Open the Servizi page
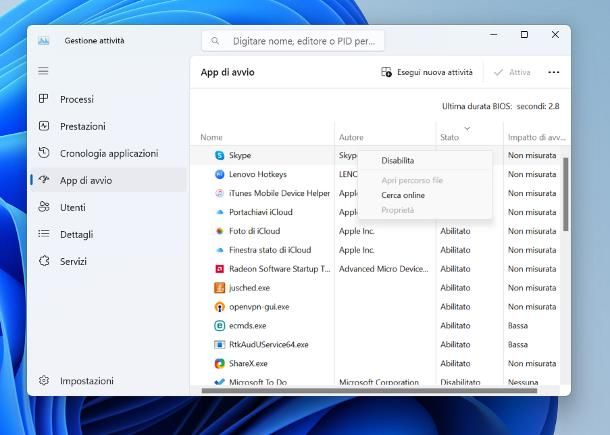 pos(109,261)
